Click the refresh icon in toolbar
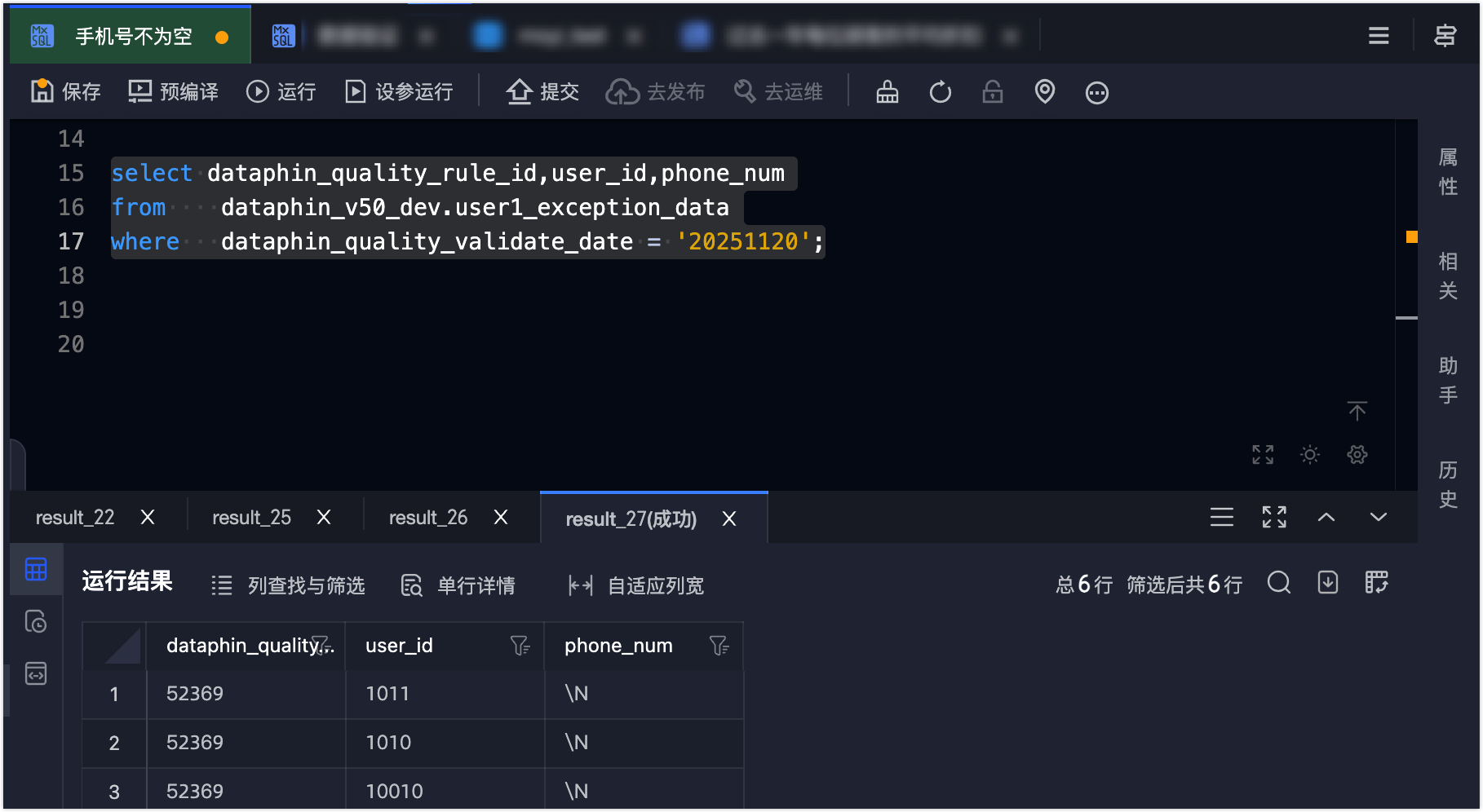This screenshot has height=812, width=1483. (x=941, y=92)
